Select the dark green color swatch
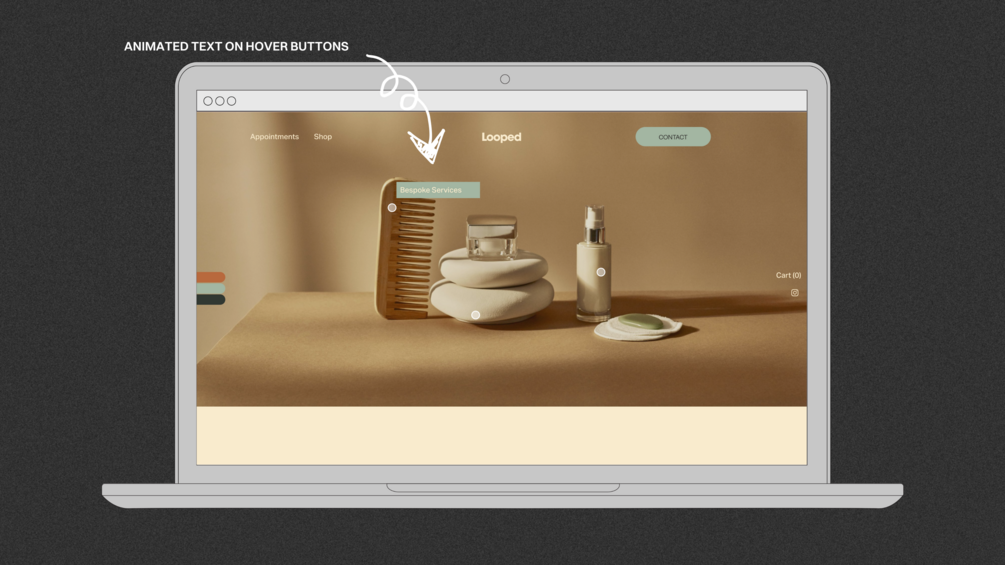1005x565 pixels. pos(211,299)
